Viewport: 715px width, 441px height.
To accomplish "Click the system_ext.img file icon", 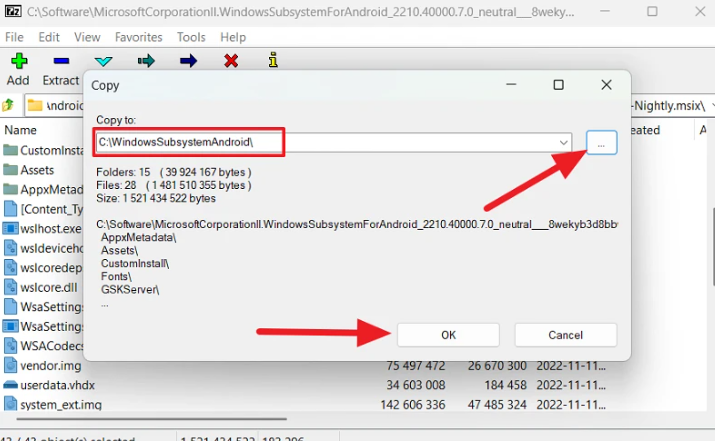I will 10,404.
